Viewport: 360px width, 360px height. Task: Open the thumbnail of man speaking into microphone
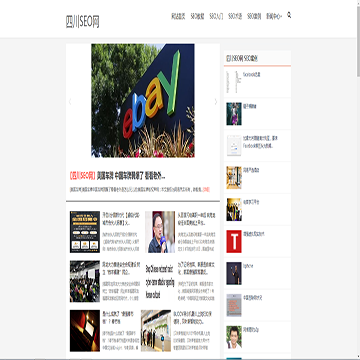(x=160, y=232)
